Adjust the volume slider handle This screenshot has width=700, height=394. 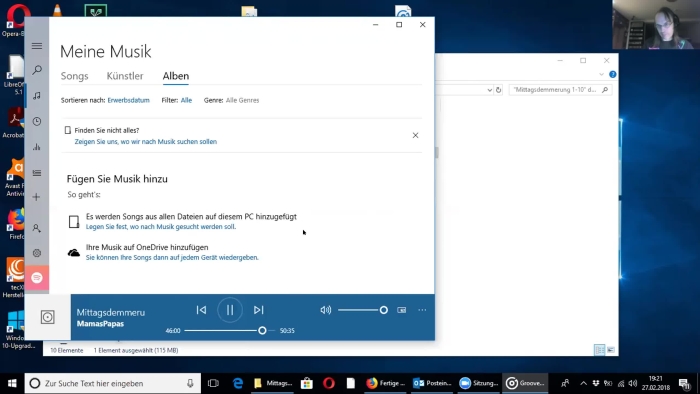[x=383, y=310]
